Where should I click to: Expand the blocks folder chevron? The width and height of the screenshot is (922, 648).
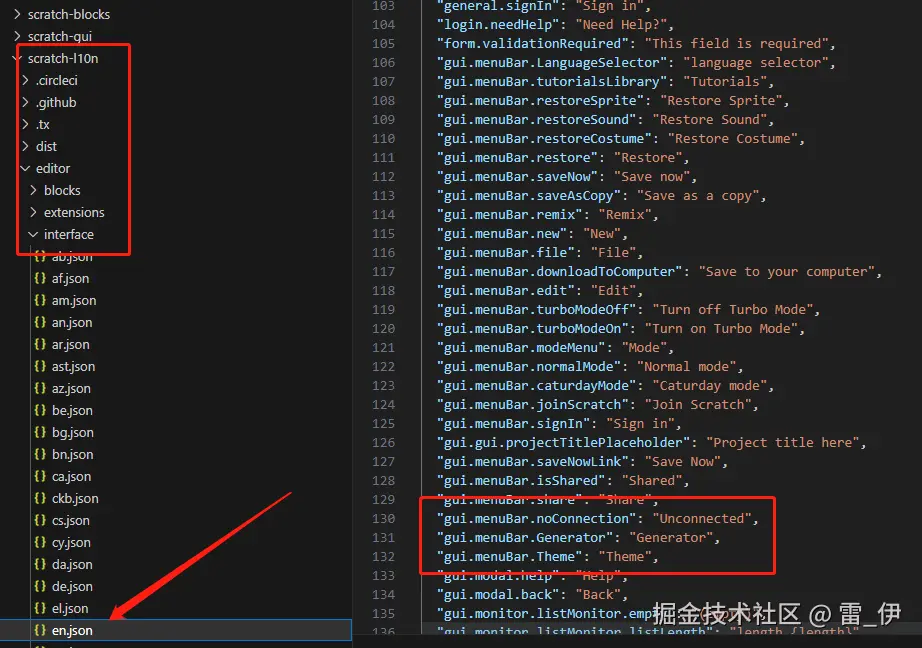34,190
